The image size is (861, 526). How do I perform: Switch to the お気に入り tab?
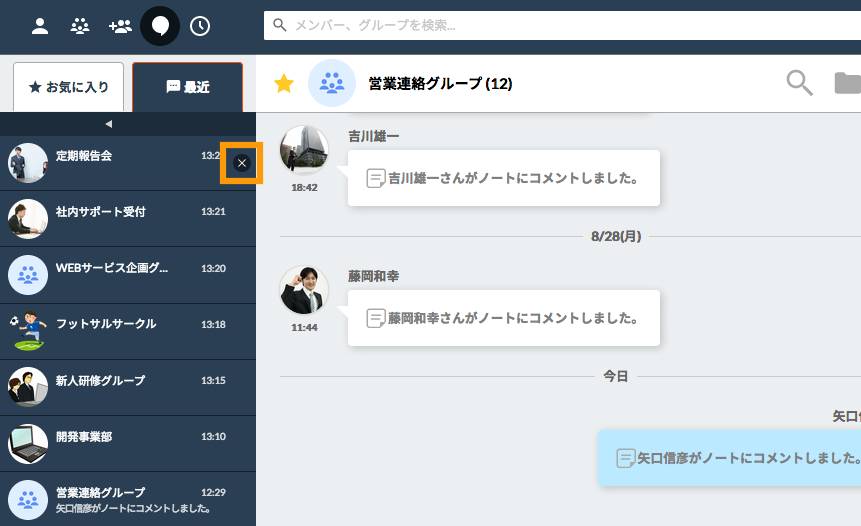(68, 87)
